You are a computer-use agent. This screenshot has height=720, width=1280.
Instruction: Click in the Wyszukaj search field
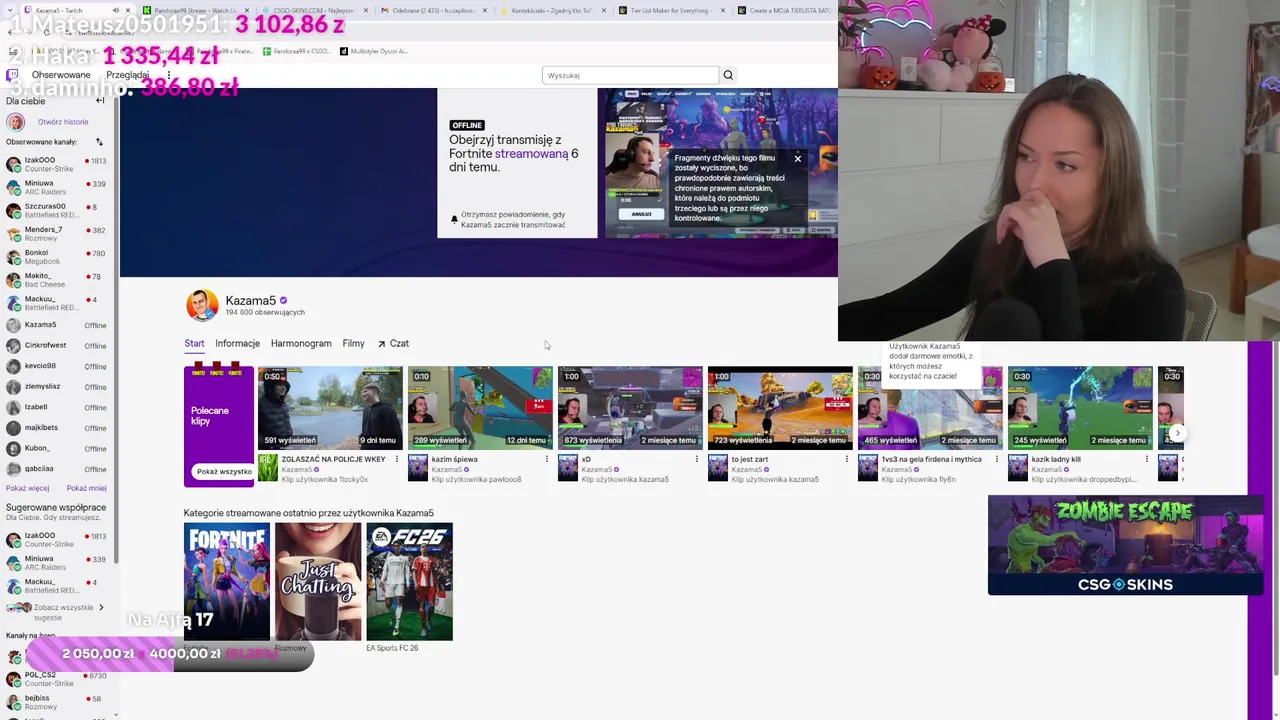tap(630, 75)
